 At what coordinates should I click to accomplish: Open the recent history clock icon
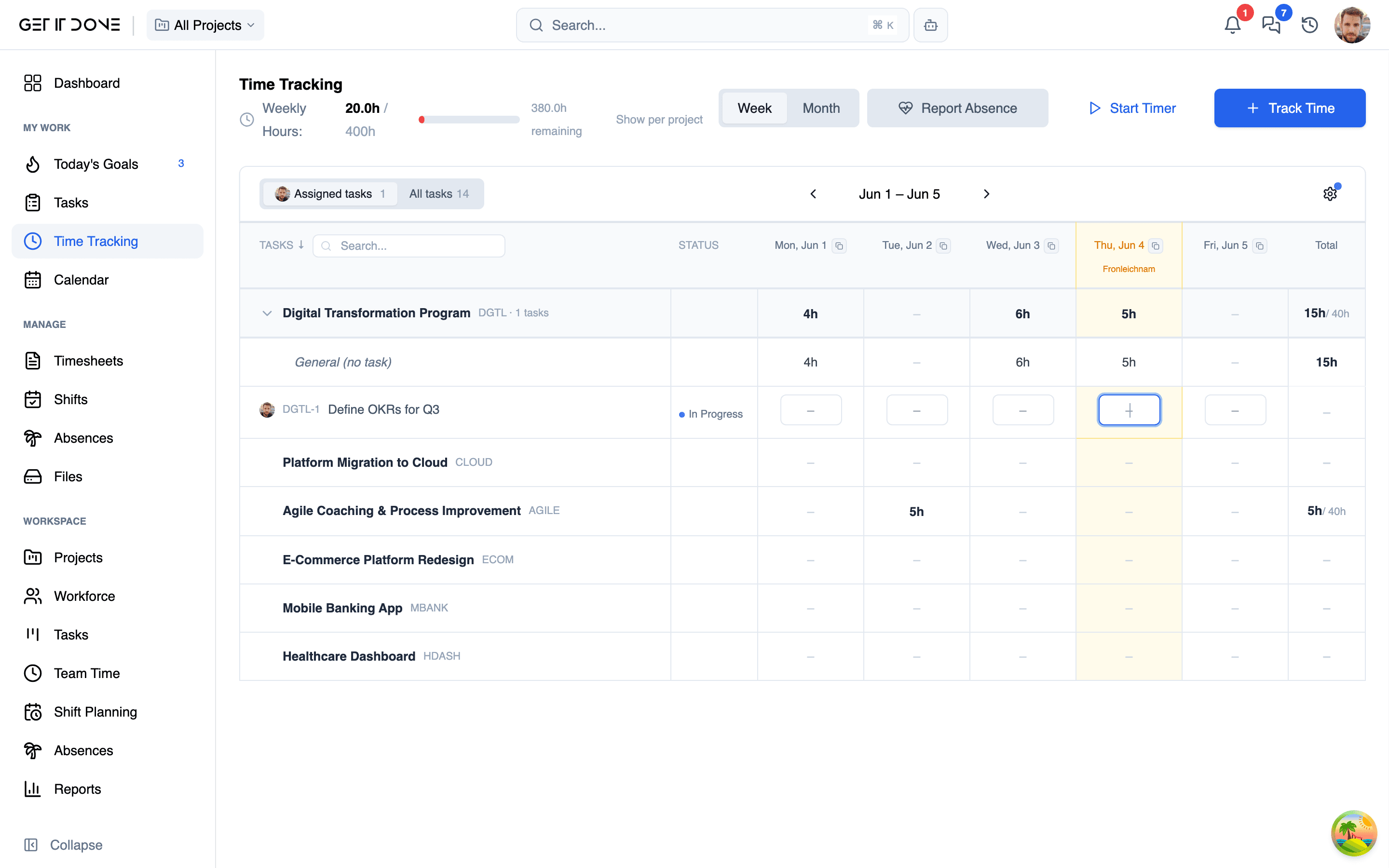tap(1309, 25)
